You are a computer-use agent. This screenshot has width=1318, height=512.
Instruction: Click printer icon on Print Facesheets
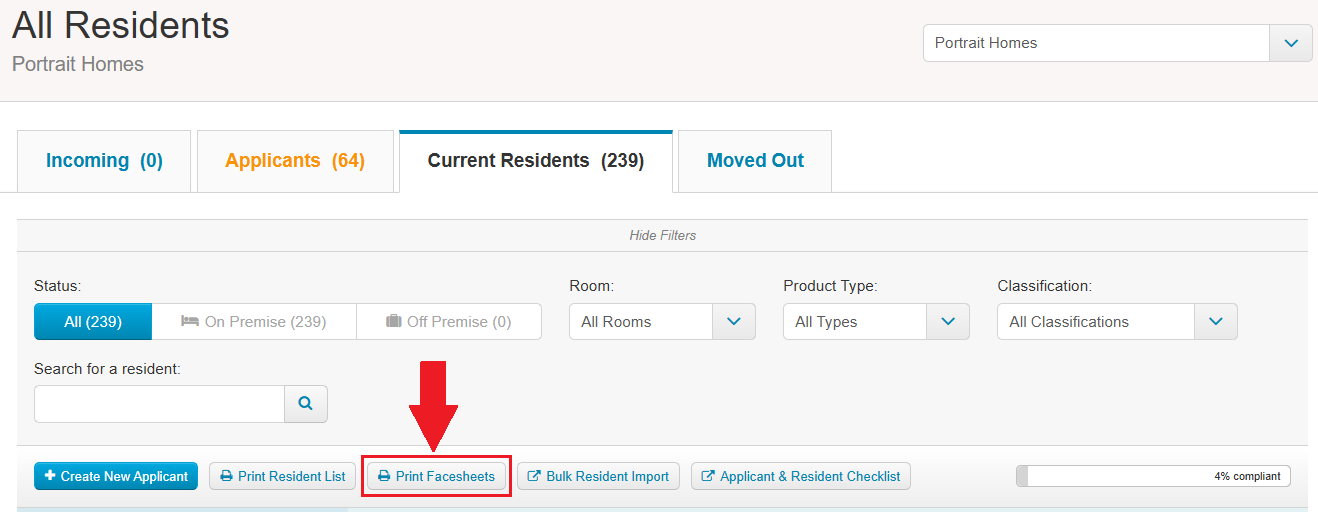[384, 477]
